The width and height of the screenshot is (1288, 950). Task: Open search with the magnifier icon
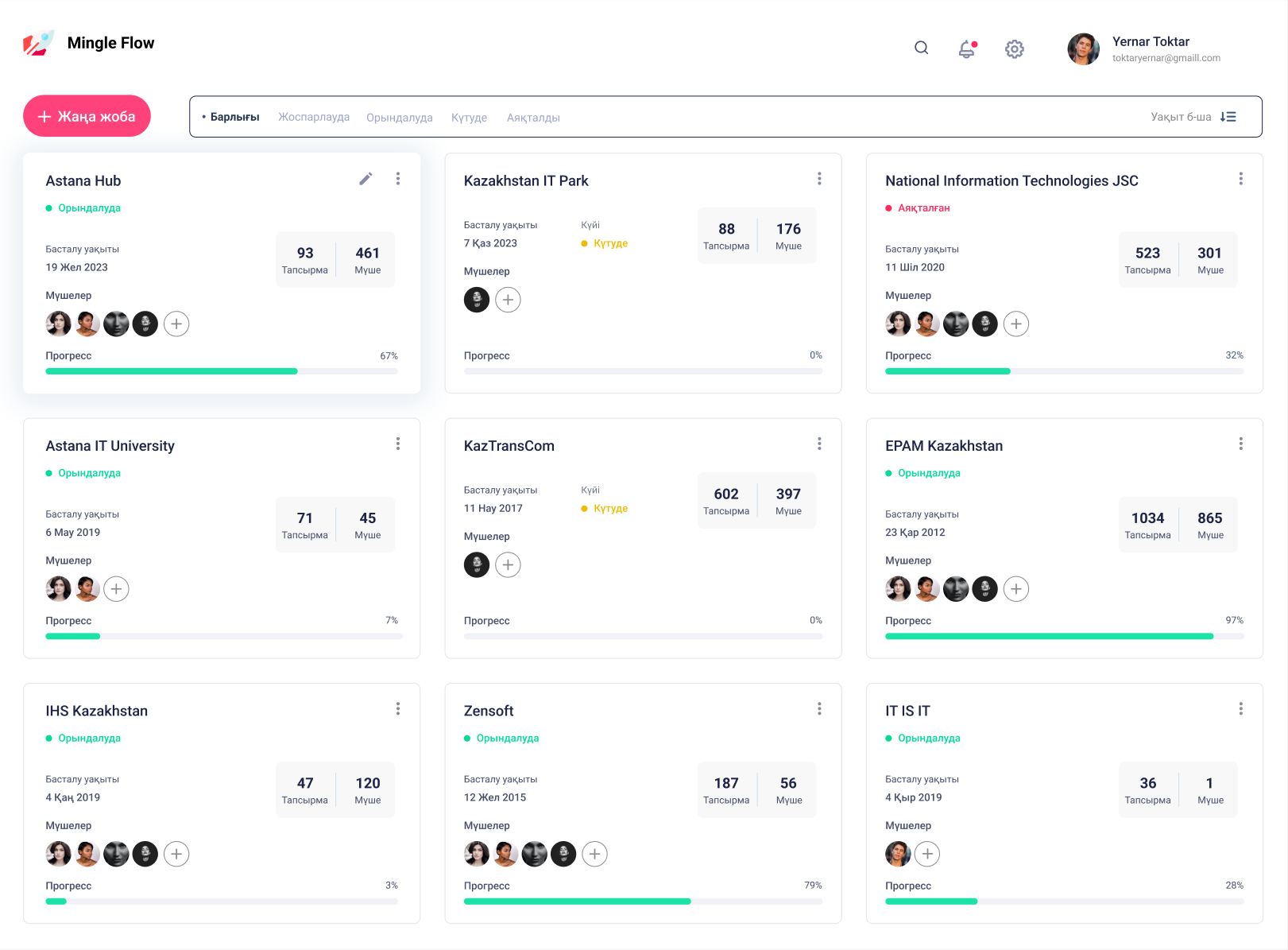point(921,48)
